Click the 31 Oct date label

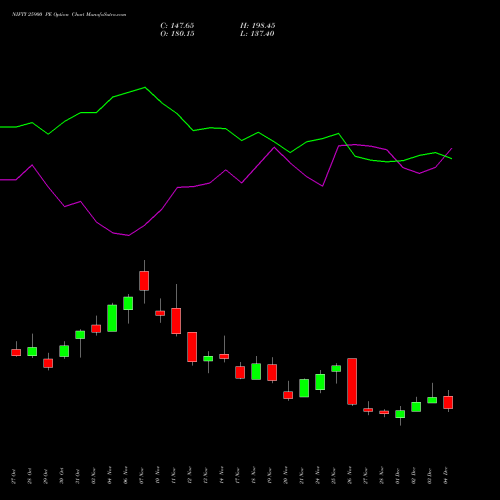coord(78,476)
